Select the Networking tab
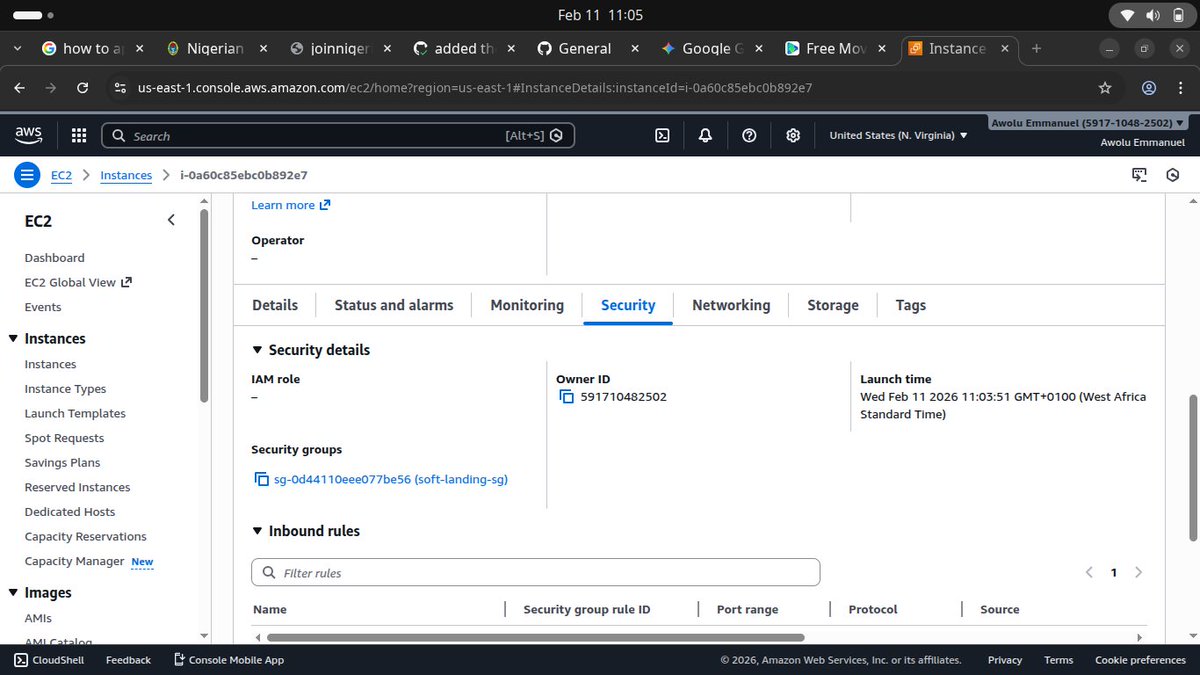1200x675 pixels. tap(731, 306)
